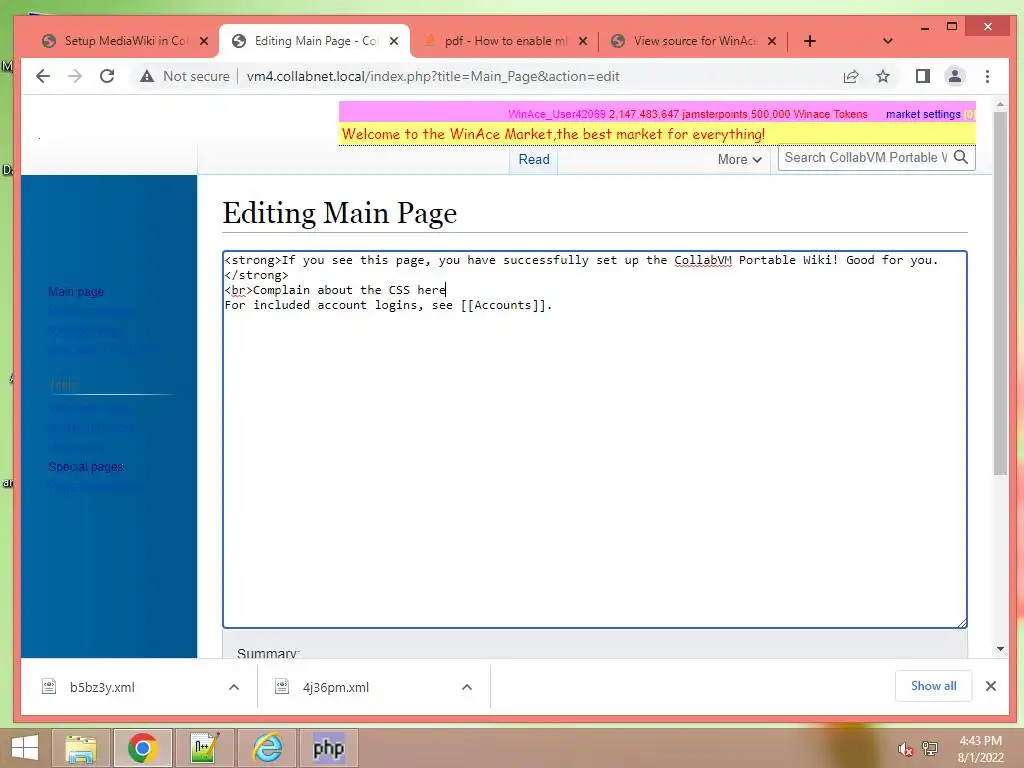
Task: Click the scrollbar down arrow
Action: [x=1000, y=649]
